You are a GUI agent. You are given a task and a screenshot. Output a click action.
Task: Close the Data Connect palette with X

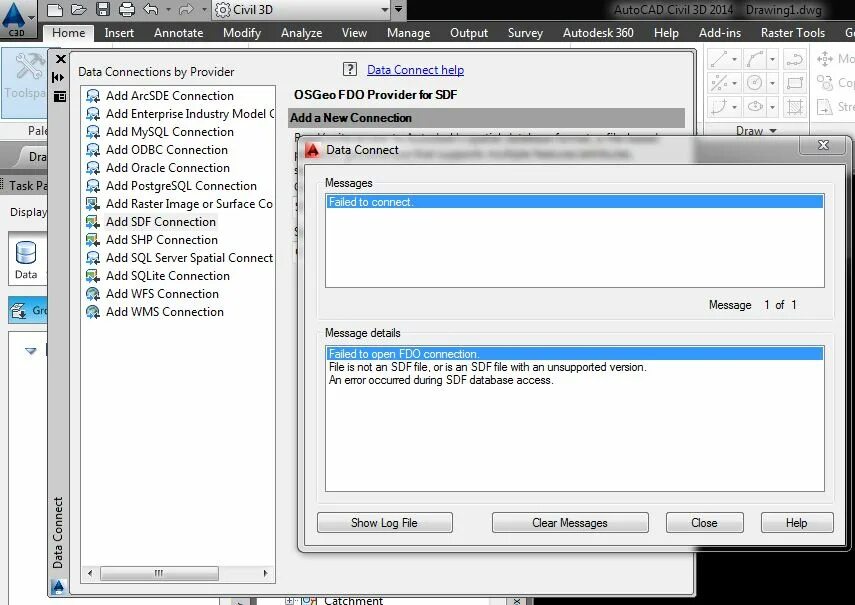point(61,59)
